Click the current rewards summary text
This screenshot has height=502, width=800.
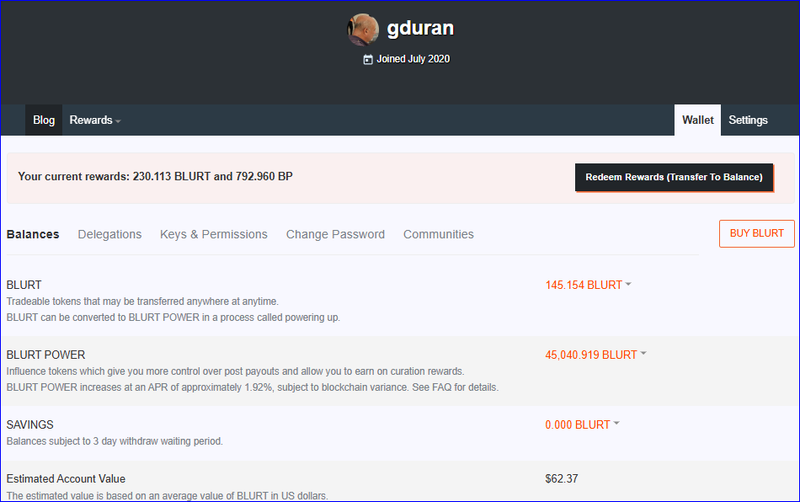[x=155, y=177]
